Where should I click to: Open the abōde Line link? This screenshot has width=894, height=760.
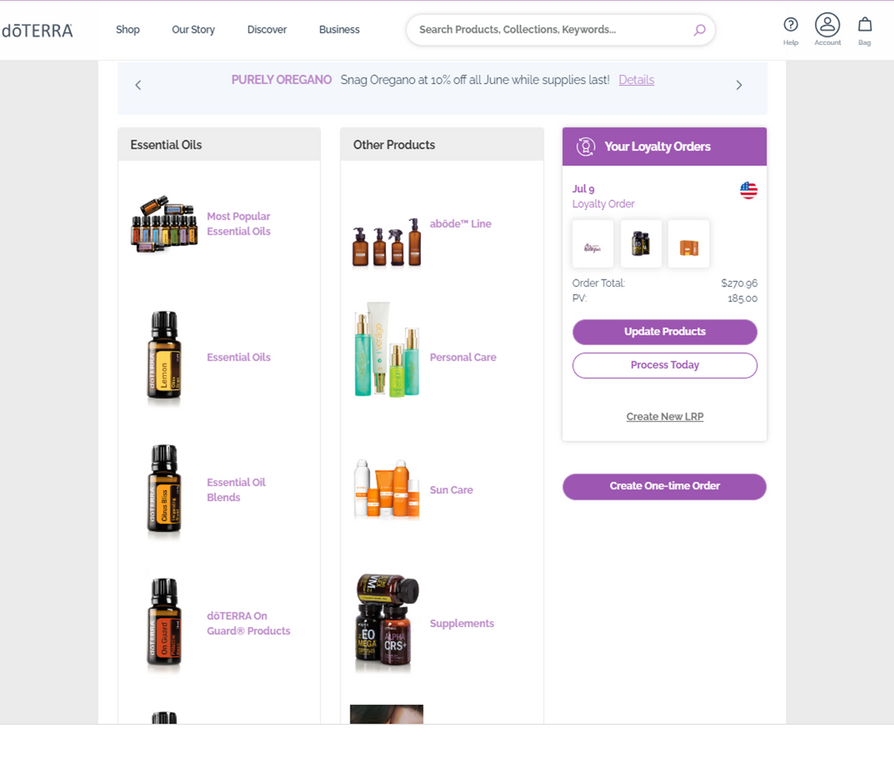460,224
